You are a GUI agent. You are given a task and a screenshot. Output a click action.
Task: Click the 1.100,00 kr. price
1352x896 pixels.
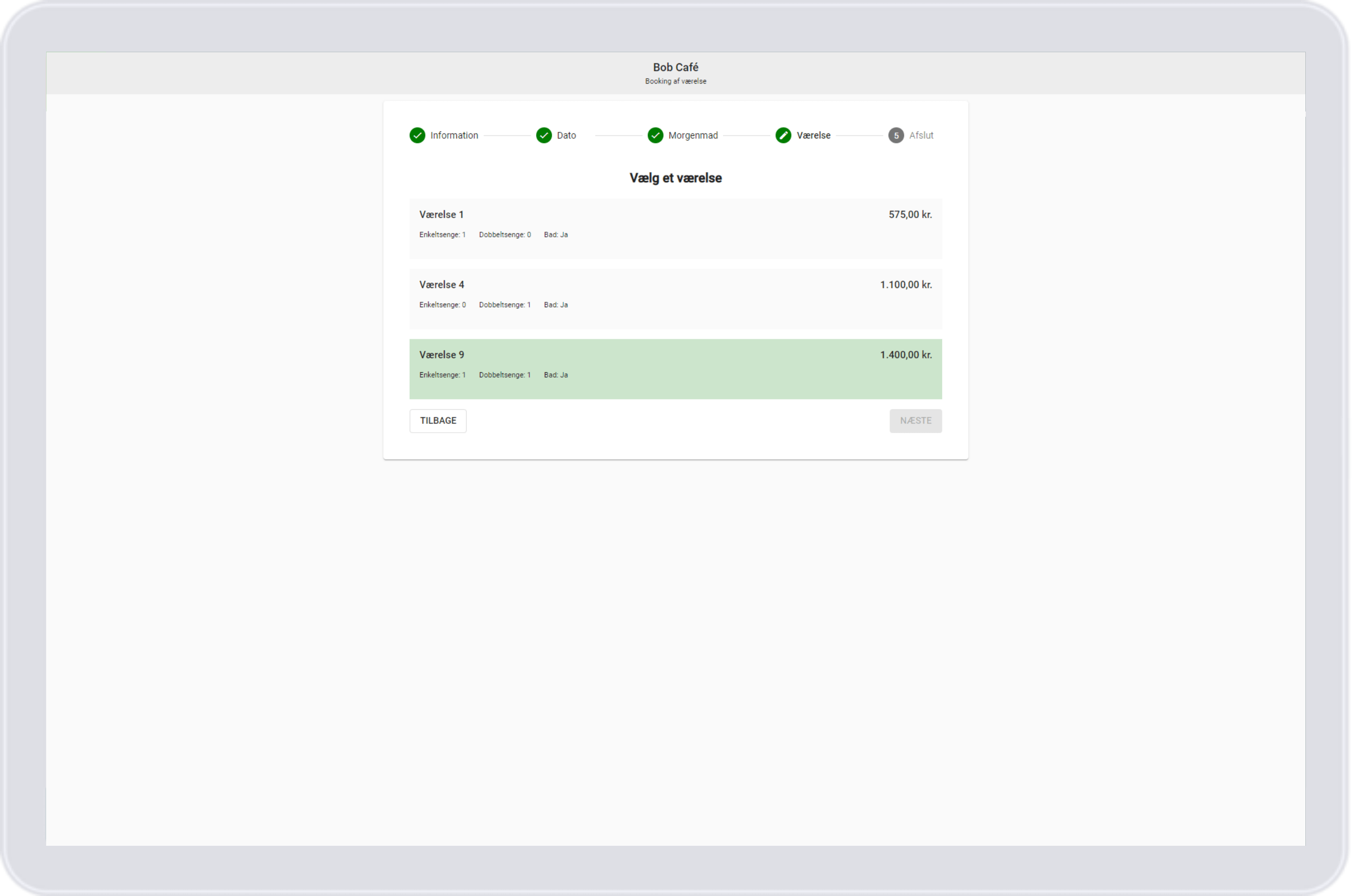906,284
